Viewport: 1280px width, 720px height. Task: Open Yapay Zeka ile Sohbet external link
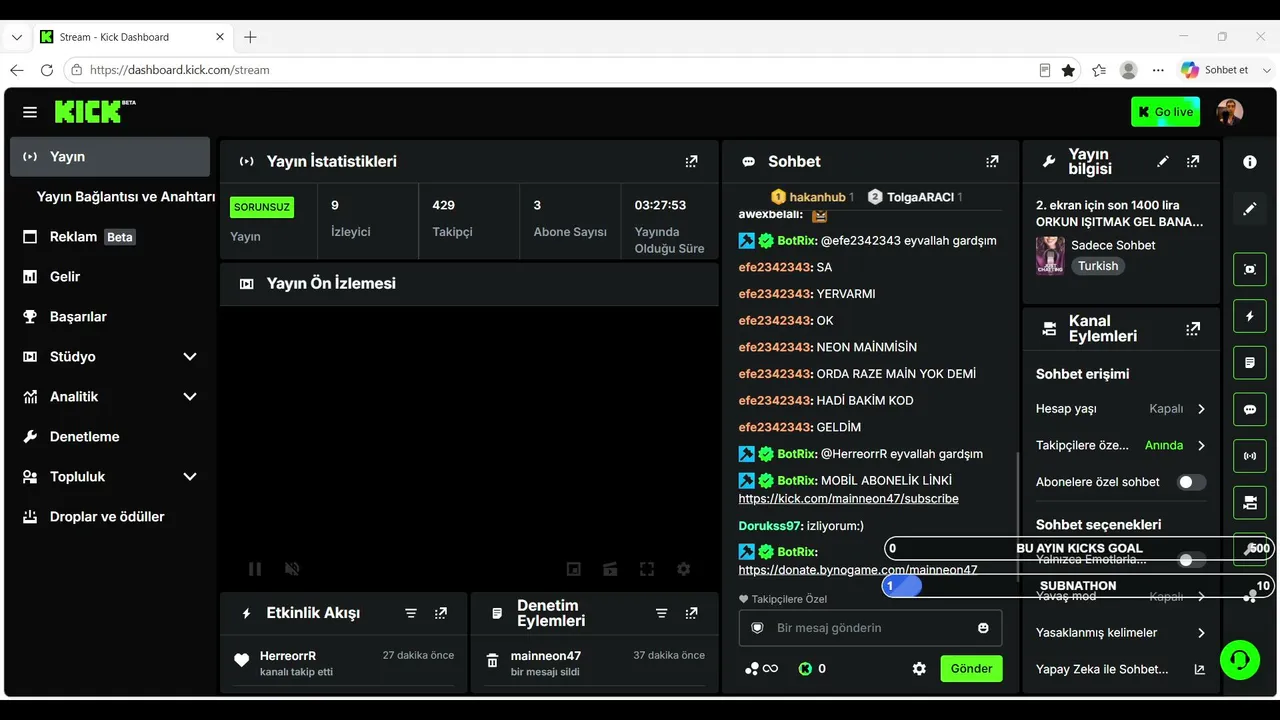click(1200, 670)
